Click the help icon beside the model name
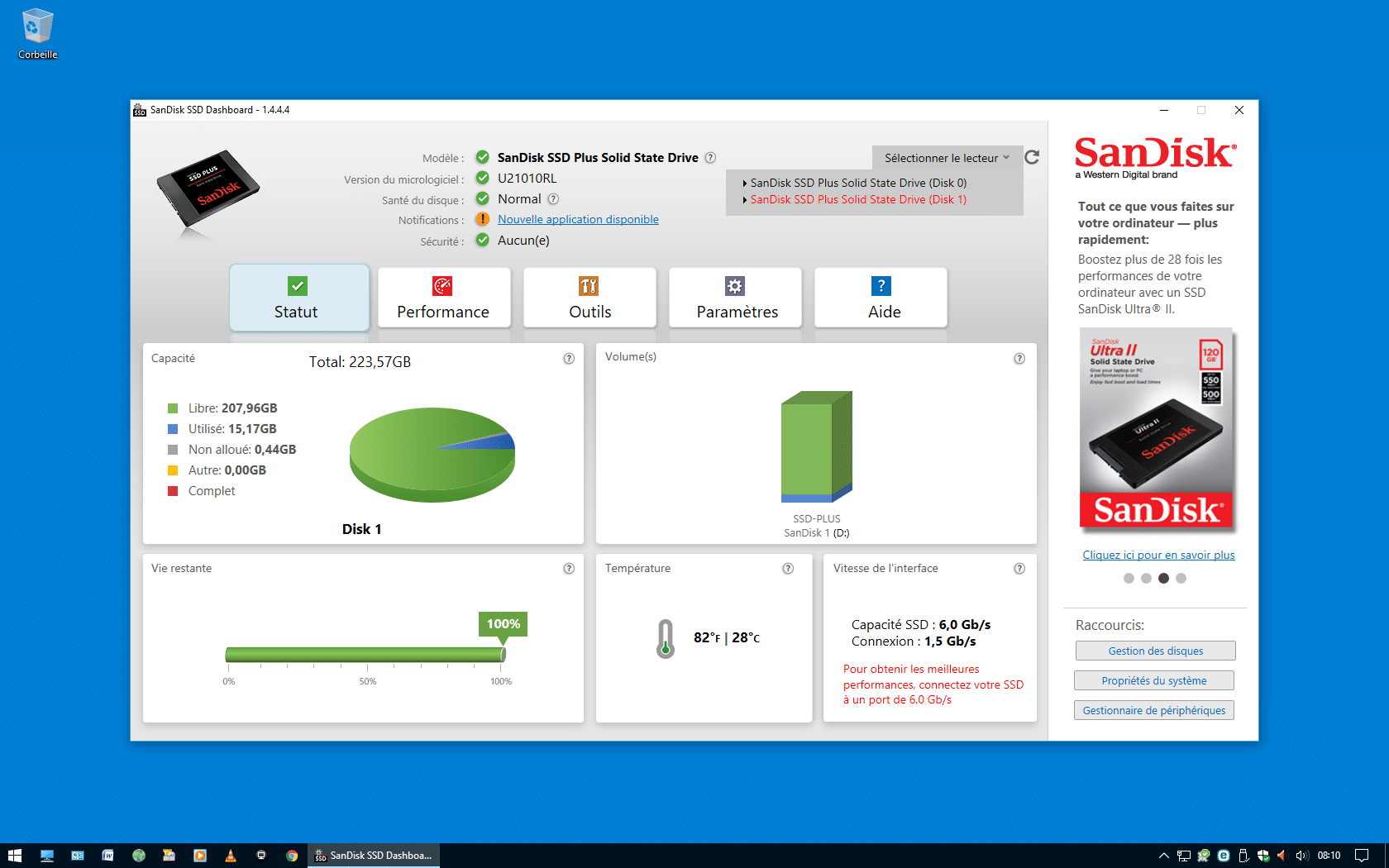 tap(710, 158)
